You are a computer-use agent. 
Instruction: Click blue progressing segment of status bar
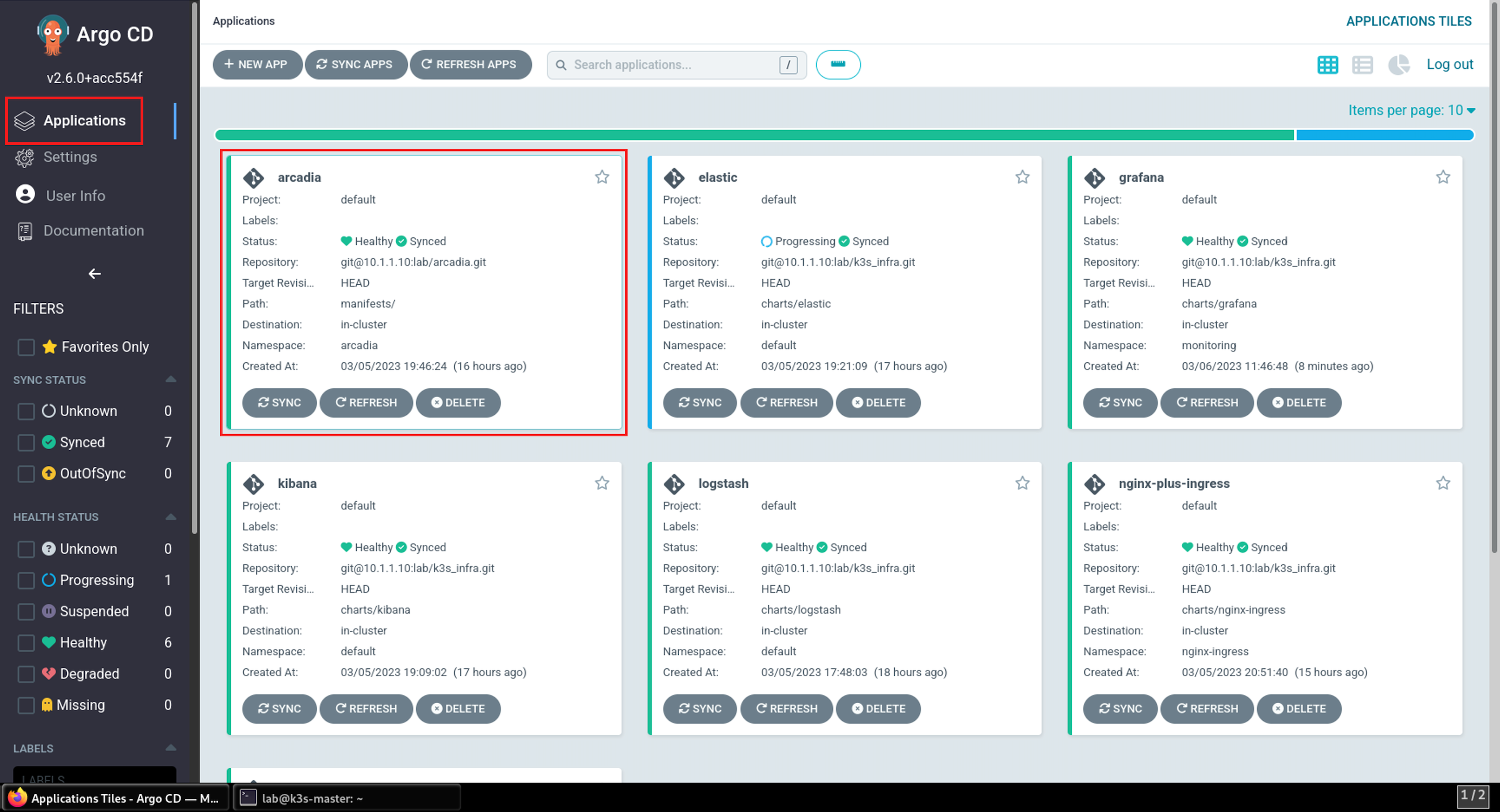1385,135
